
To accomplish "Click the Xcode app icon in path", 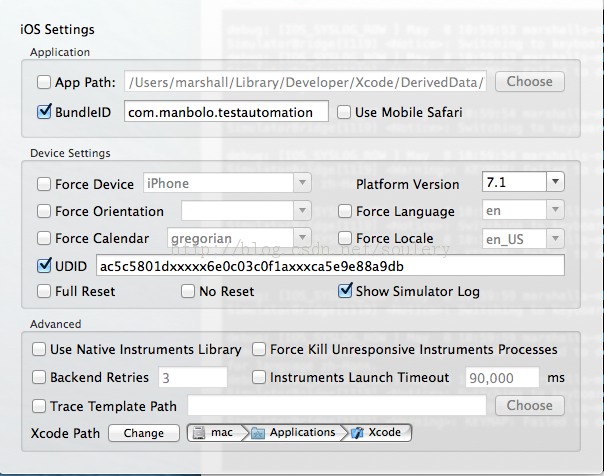I will [x=357, y=433].
